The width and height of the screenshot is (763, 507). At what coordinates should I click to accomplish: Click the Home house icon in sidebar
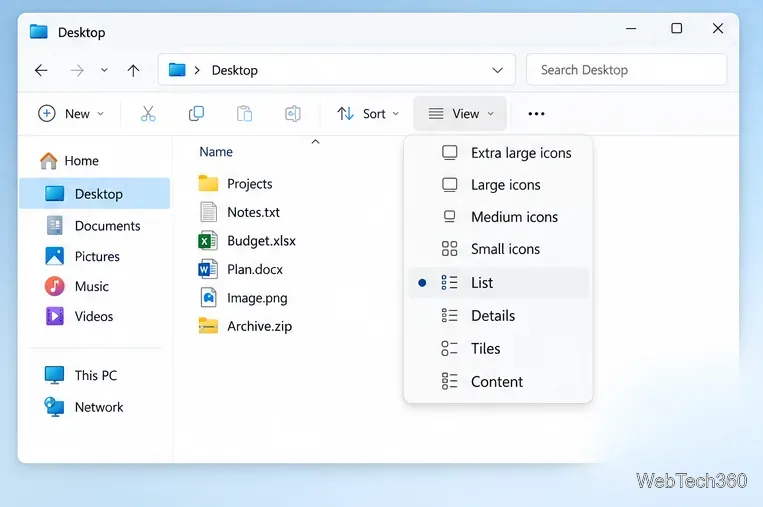(x=48, y=161)
